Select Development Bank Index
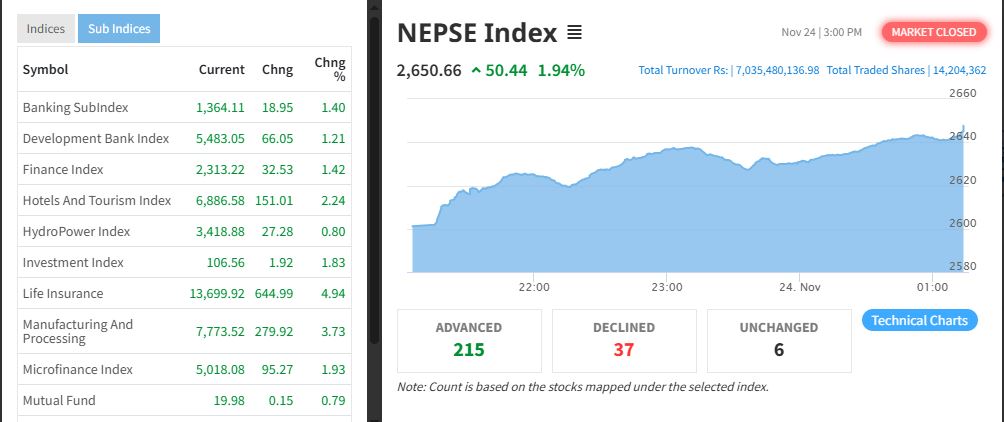1004x422 pixels. [x=96, y=138]
